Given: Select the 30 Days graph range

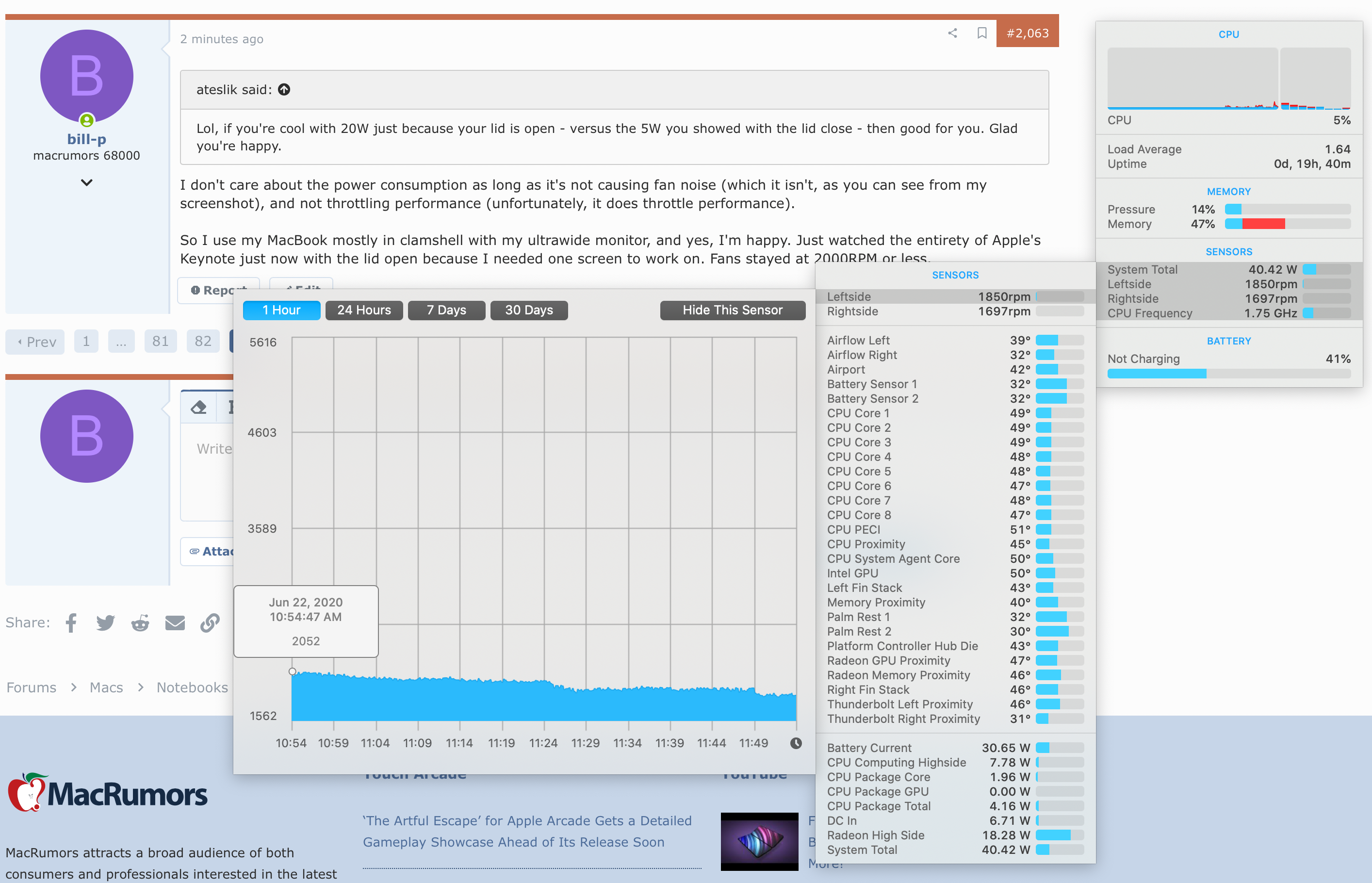Looking at the screenshot, I should (x=529, y=310).
